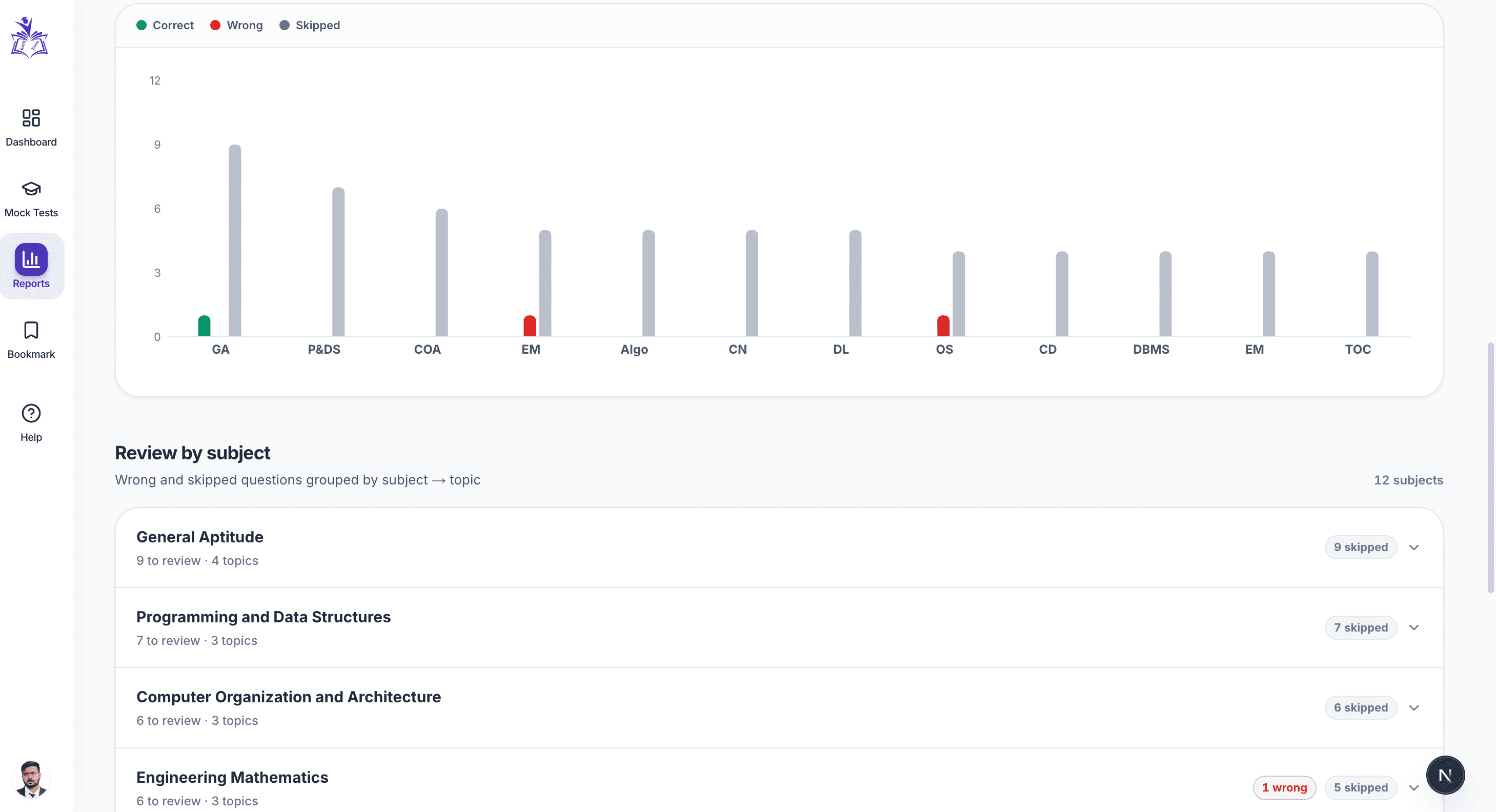Click the Skipped bar for OS
This screenshot has height=812, width=1496.
point(958,294)
